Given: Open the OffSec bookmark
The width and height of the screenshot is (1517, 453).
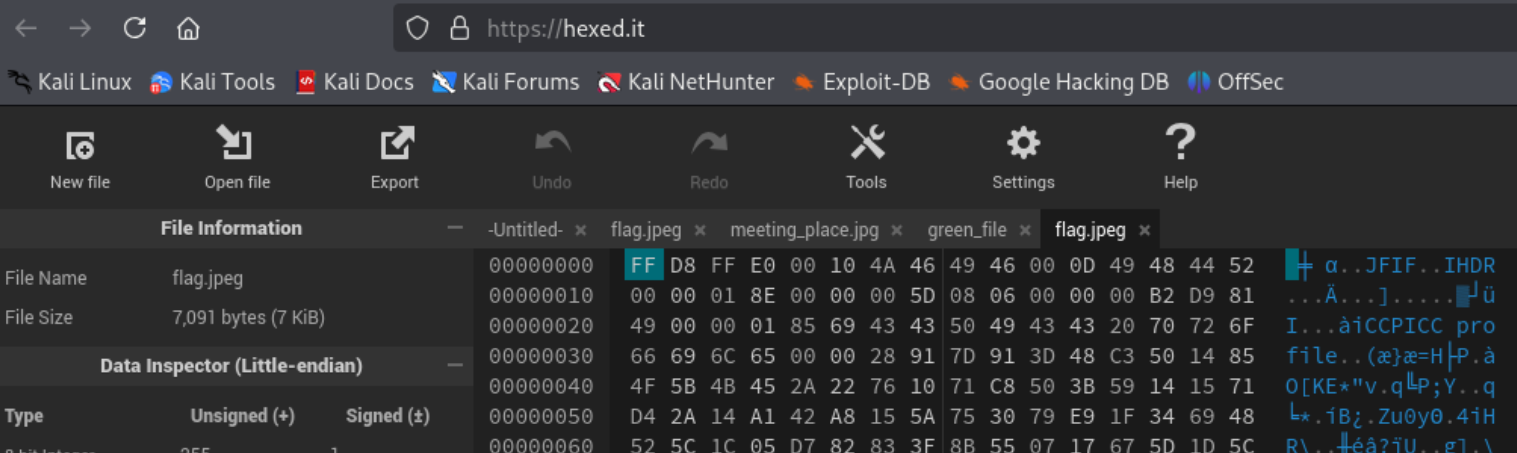Looking at the screenshot, I should click(x=1236, y=82).
